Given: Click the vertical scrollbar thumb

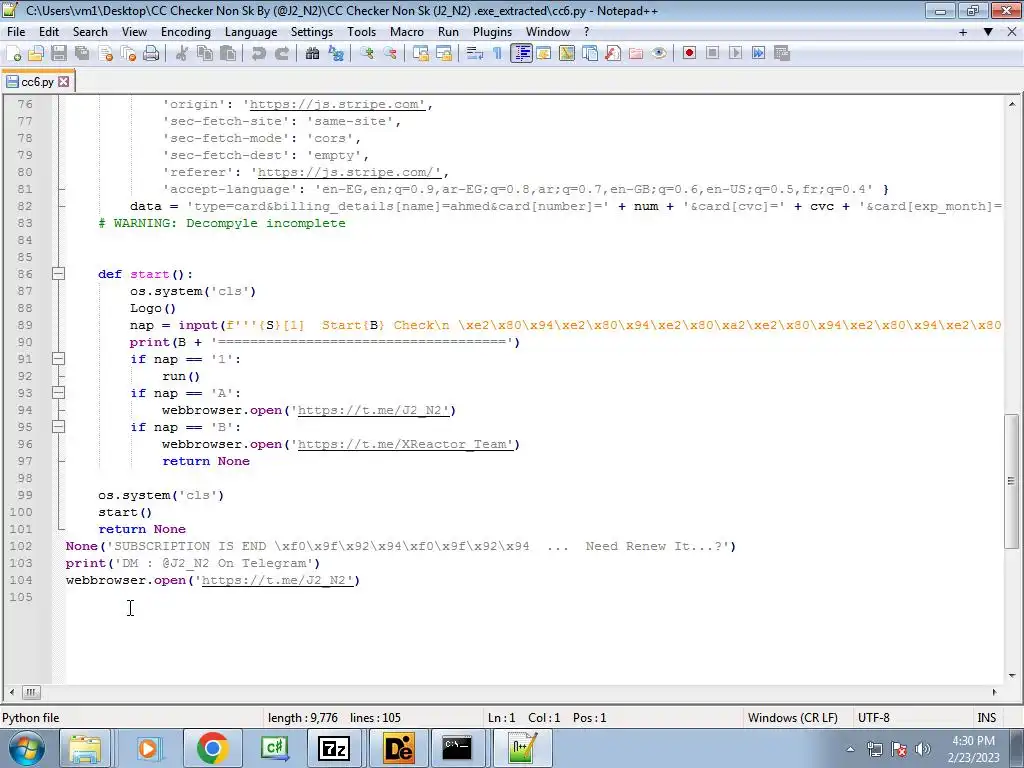Looking at the screenshot, I should (1011, 481).
